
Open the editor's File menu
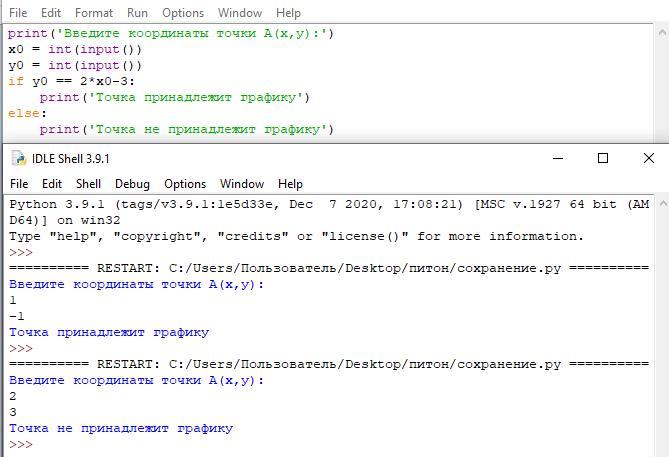pos(18,13)
